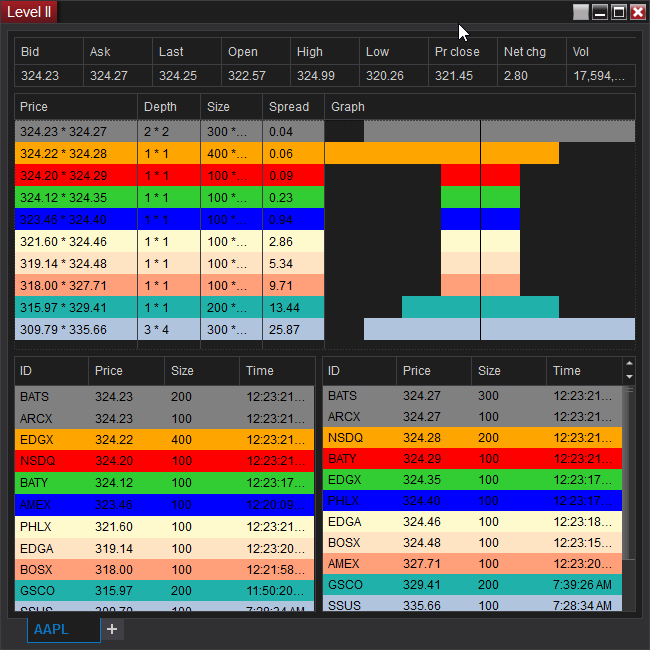
Task: Click the grey top bar in graph
Action: [499, 131]
